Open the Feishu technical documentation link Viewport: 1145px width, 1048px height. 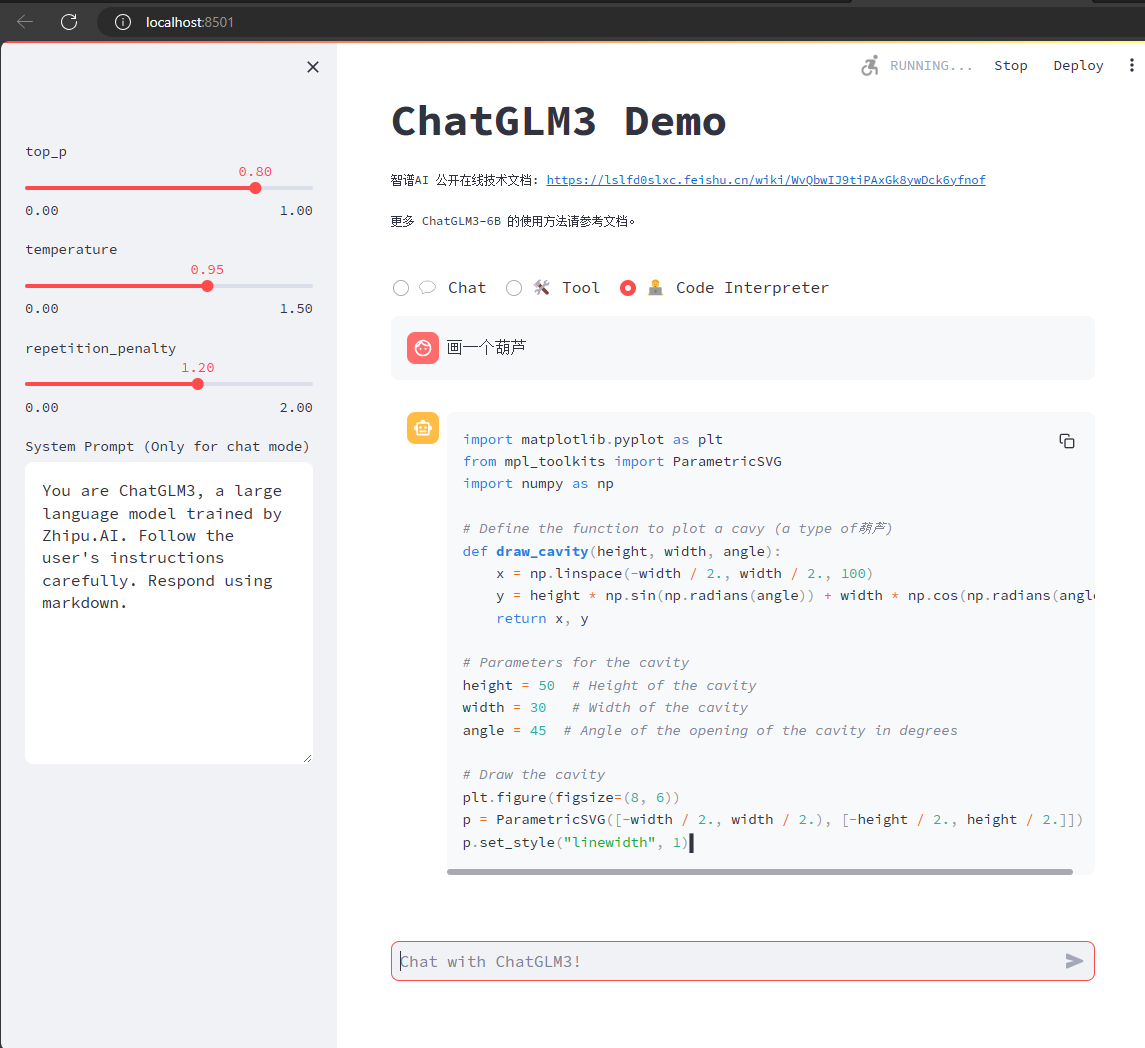pyautogui.click(x=765, y=180)
